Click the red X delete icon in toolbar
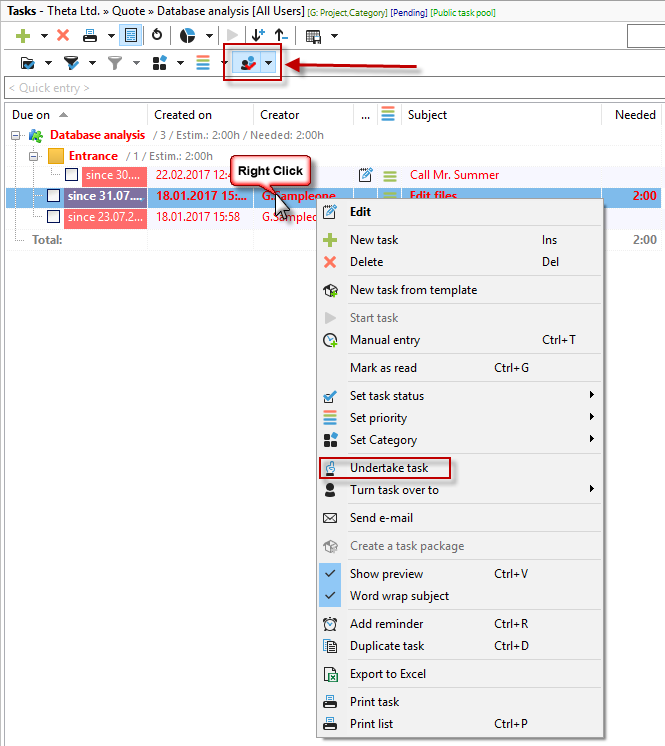665x746 pixels. (63, 36)
